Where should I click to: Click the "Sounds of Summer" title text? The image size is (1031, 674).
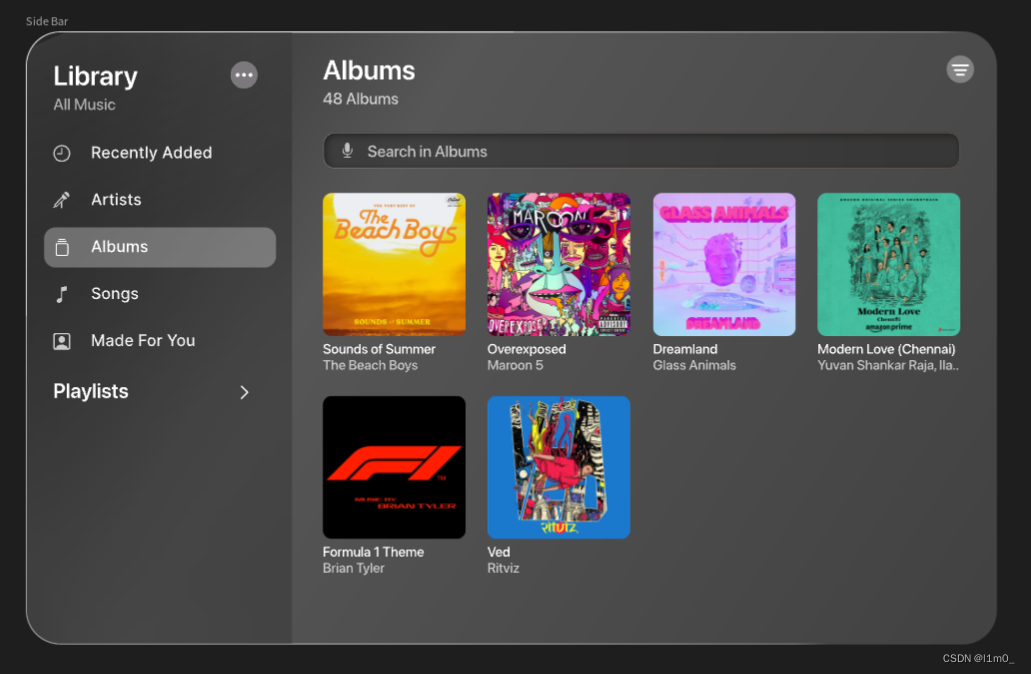(x=379, y=349)
